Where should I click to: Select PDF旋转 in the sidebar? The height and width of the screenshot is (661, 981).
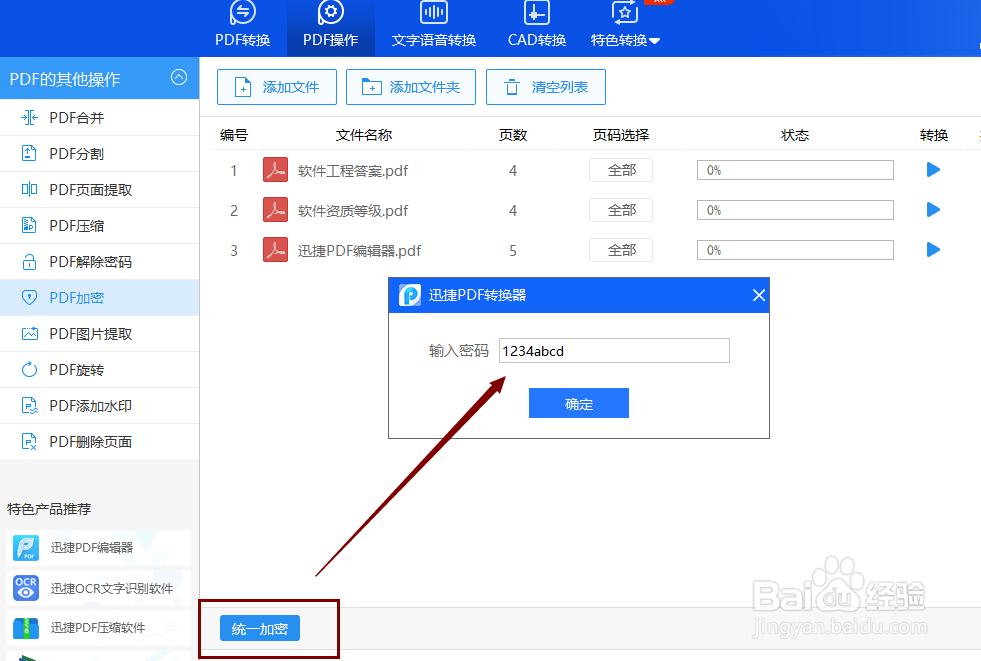(99, 370)
